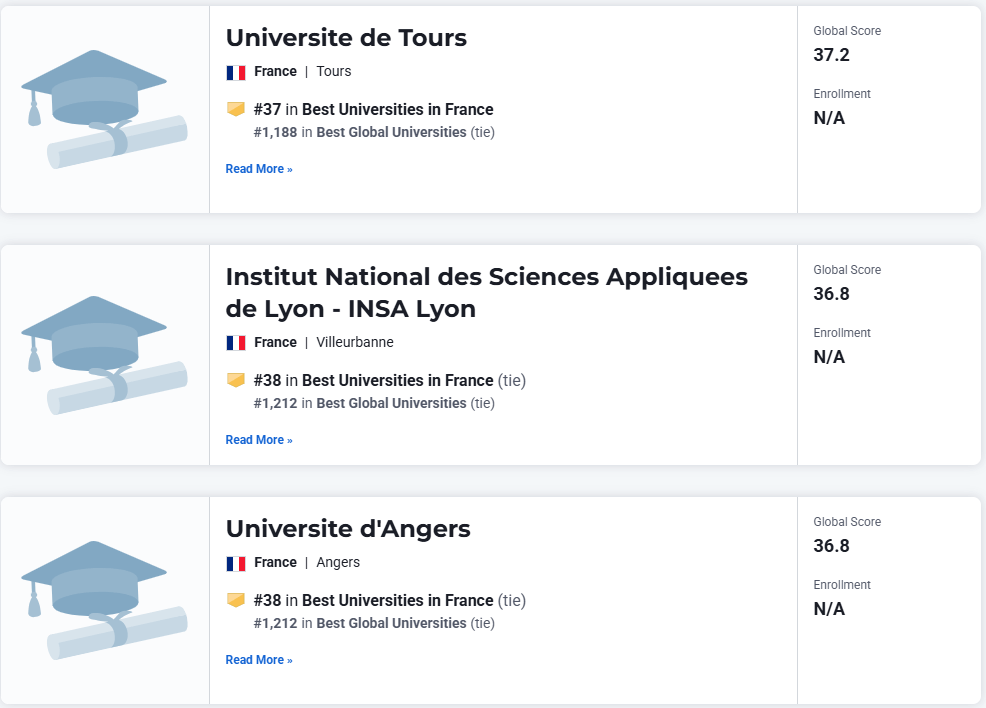Open the Universite d'Angers title link
Image resolution: width=986 pixels, height=708 pixels.
(348, 529)
